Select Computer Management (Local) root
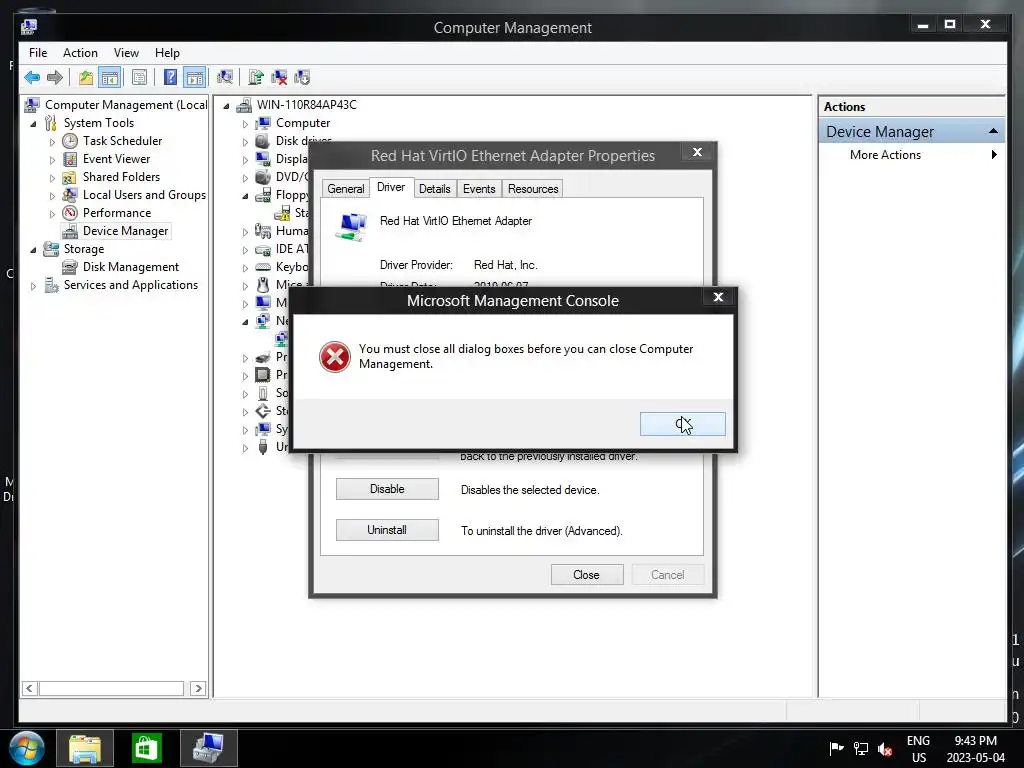This screenshot has height=768, width=1024. 126,105
